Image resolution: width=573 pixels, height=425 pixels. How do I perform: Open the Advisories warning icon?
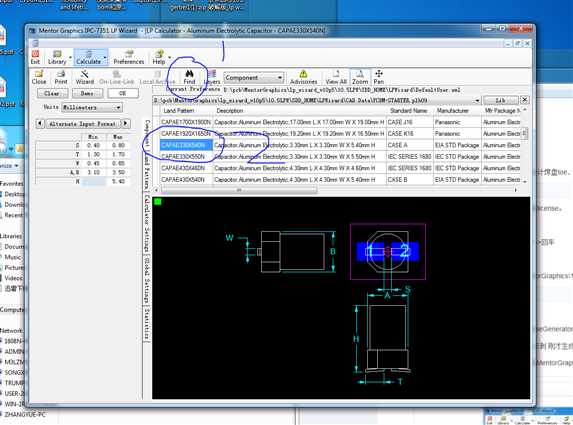[x=303, y=77]
